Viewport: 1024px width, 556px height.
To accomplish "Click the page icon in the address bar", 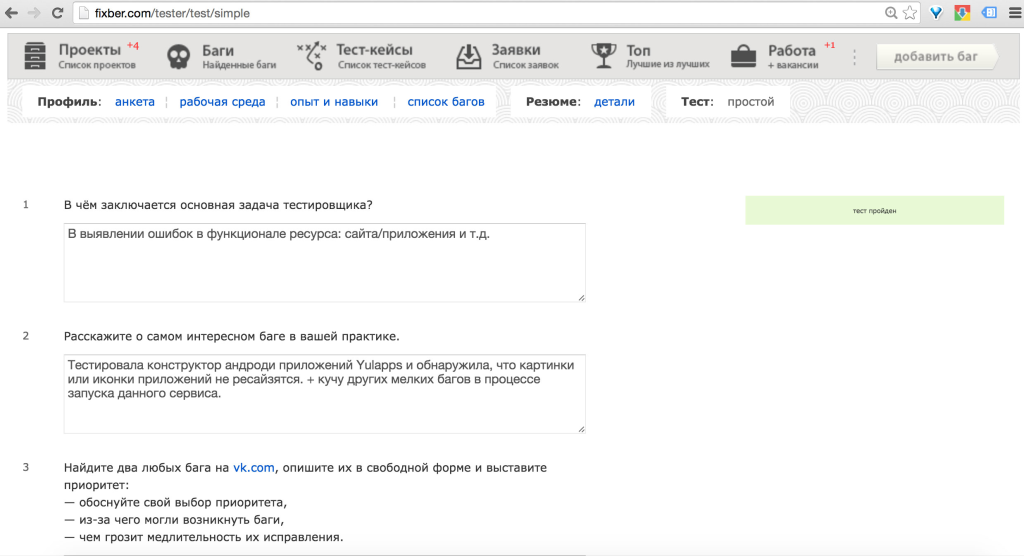I will 84,13.
